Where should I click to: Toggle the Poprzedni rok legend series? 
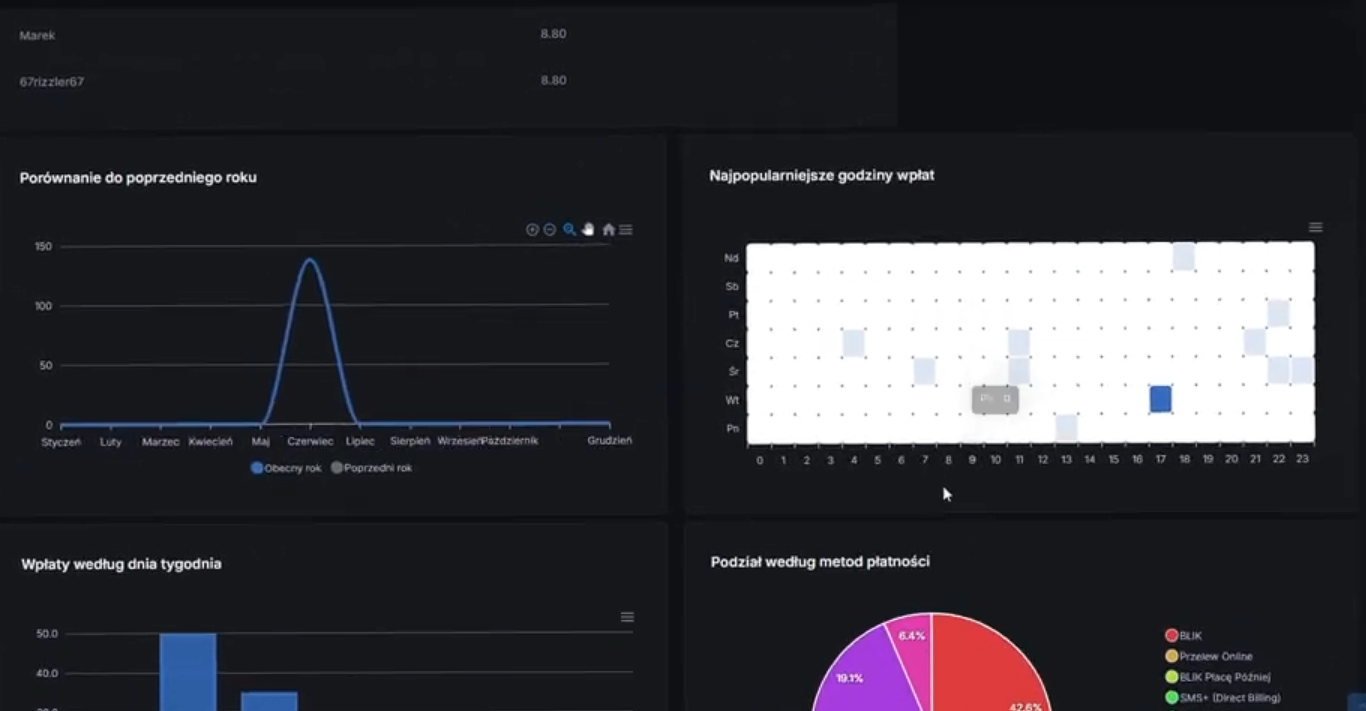click(372, 468)
